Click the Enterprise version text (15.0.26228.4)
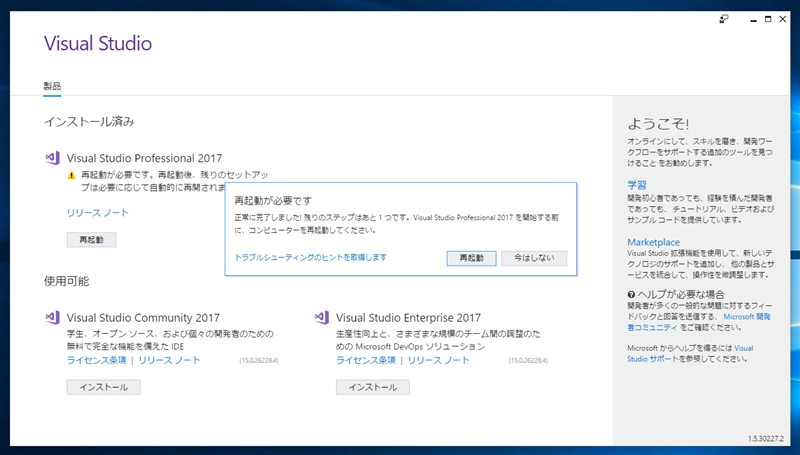Image resolution: width=800 pixels, height=455 pixels. (x=529, y=361)
